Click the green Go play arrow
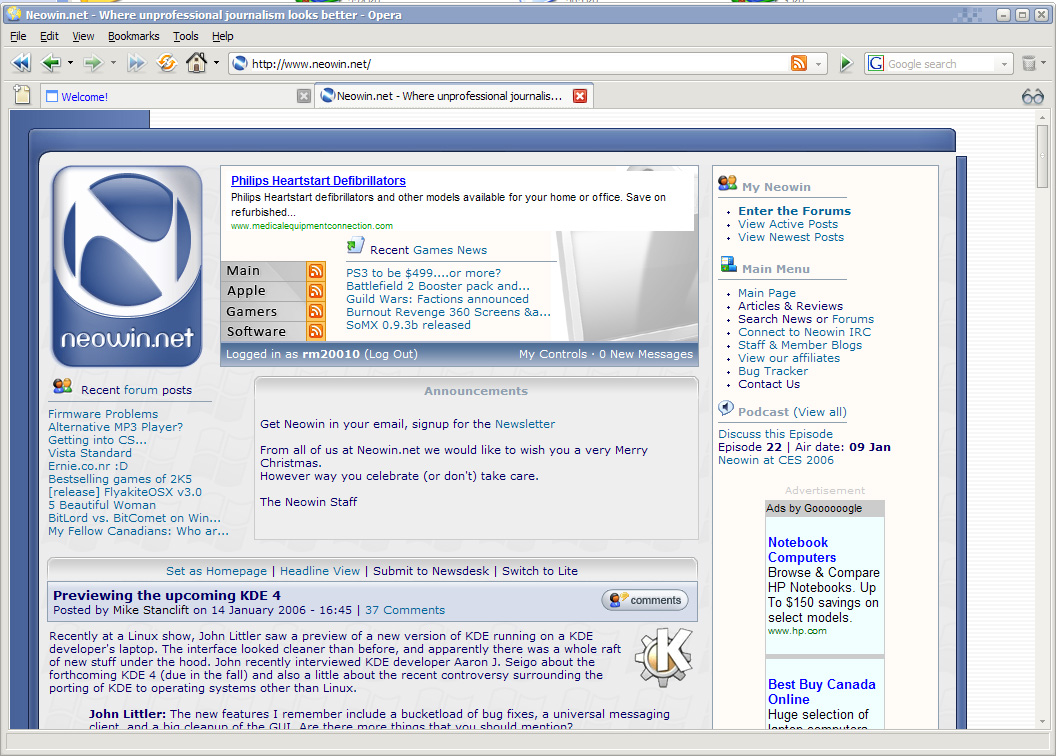The image size is (1056, 756). click(846, 64)
